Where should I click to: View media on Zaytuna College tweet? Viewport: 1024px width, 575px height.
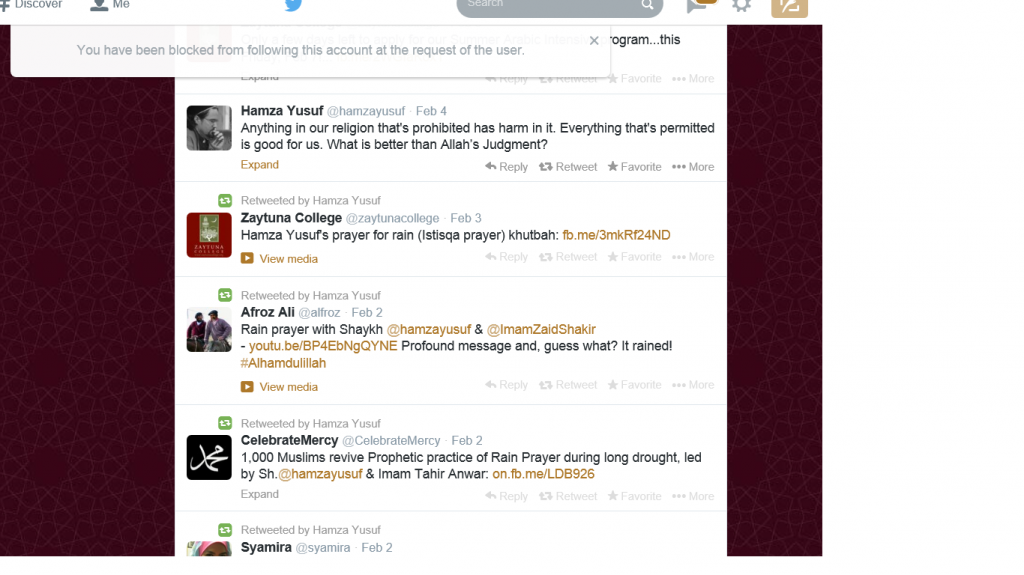point(289,259)
